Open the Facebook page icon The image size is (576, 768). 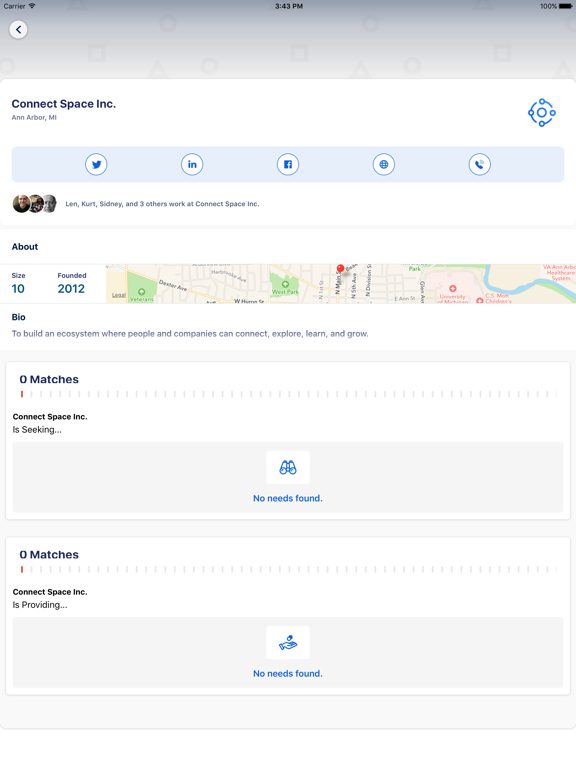[288, 164]
